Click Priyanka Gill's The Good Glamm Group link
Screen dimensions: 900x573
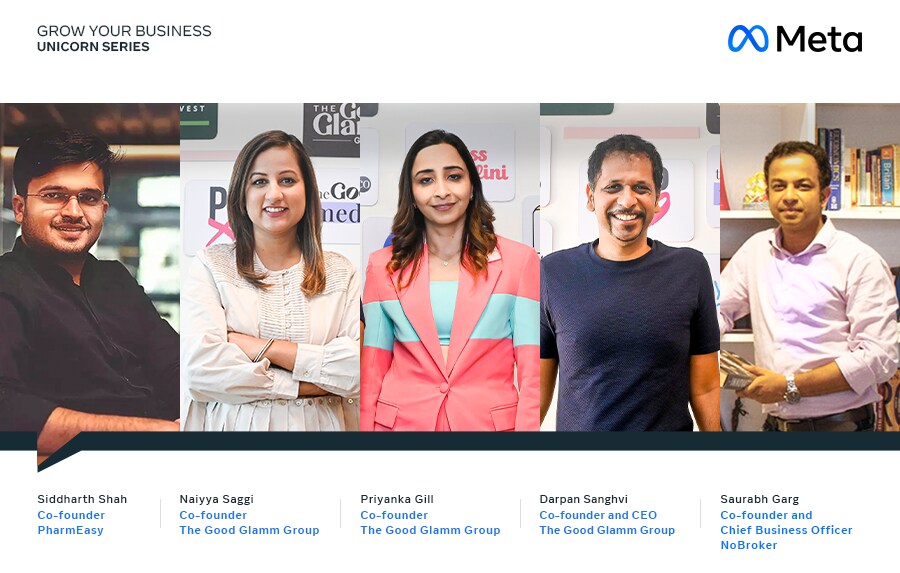[430, 530]
